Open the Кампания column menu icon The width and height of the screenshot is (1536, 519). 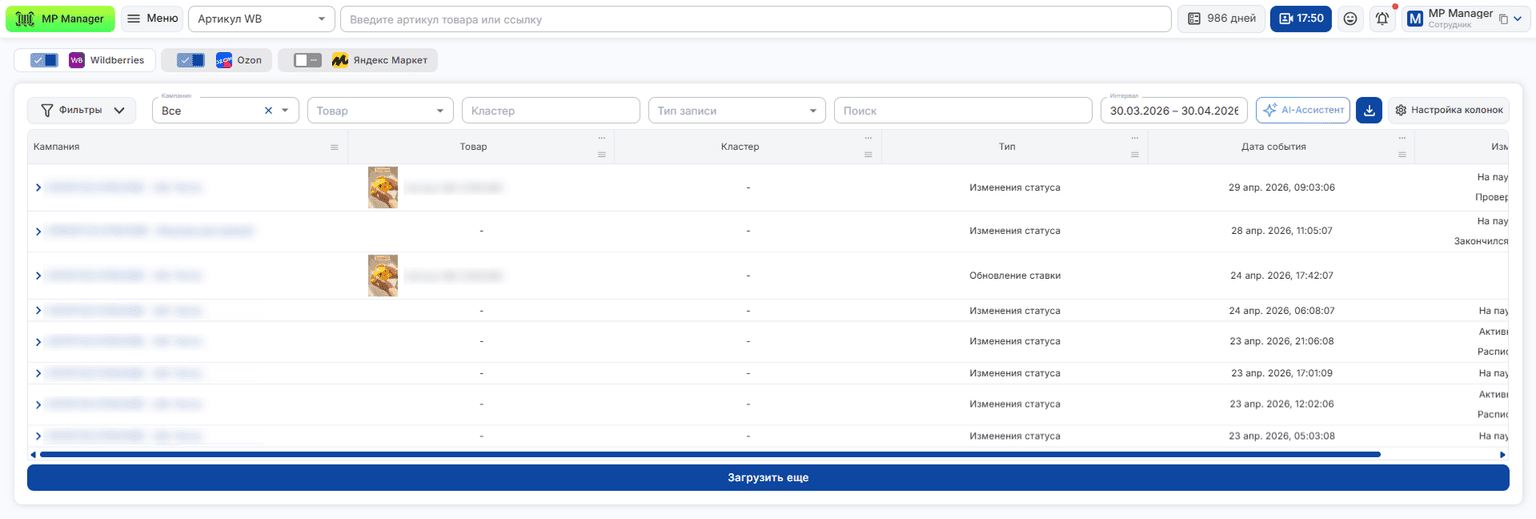coord(334,147)
